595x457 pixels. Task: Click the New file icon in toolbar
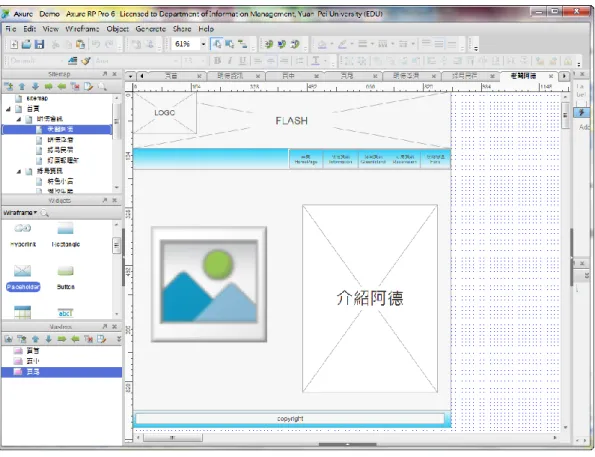point(14,44)
